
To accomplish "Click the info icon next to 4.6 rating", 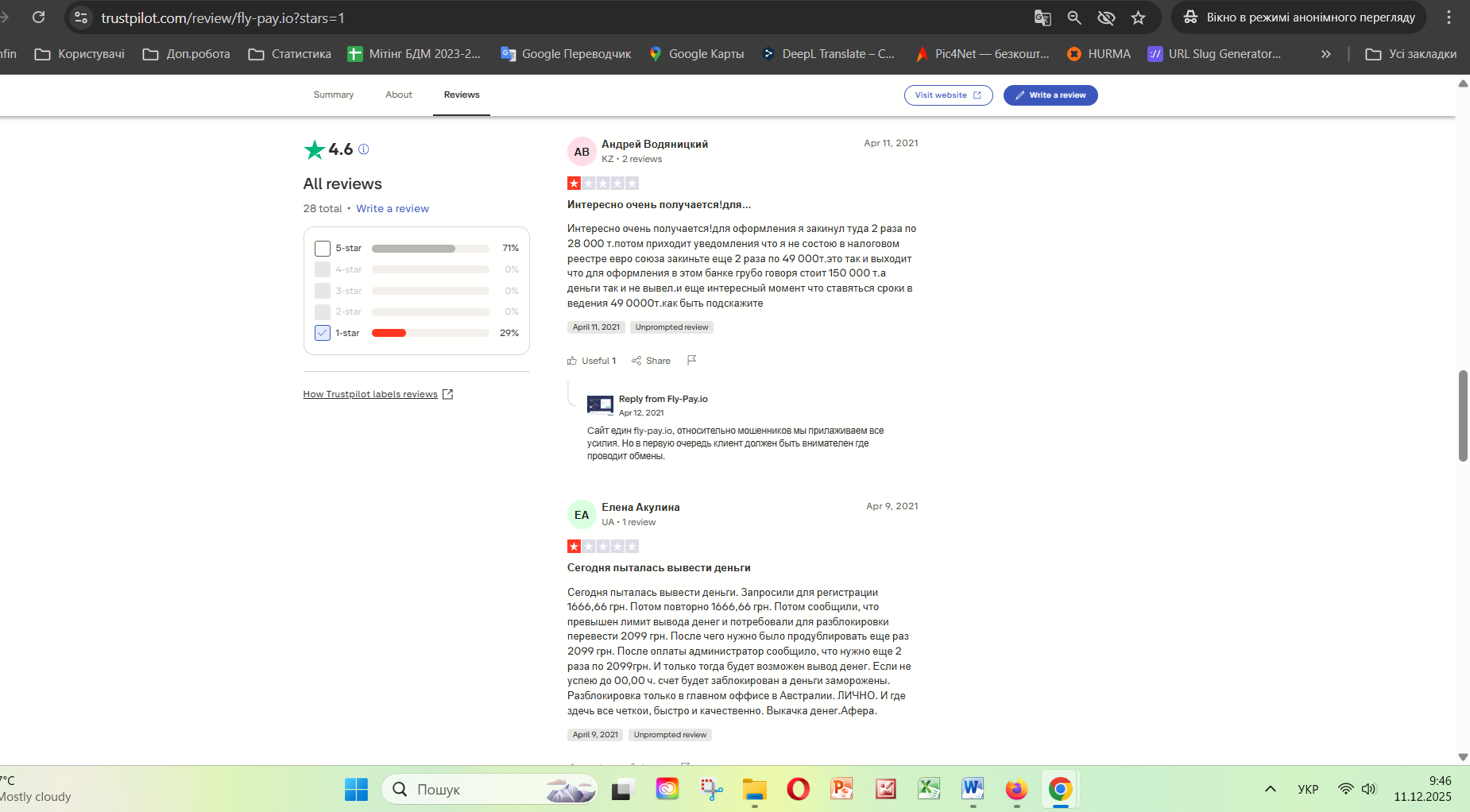I will point(363,149).
